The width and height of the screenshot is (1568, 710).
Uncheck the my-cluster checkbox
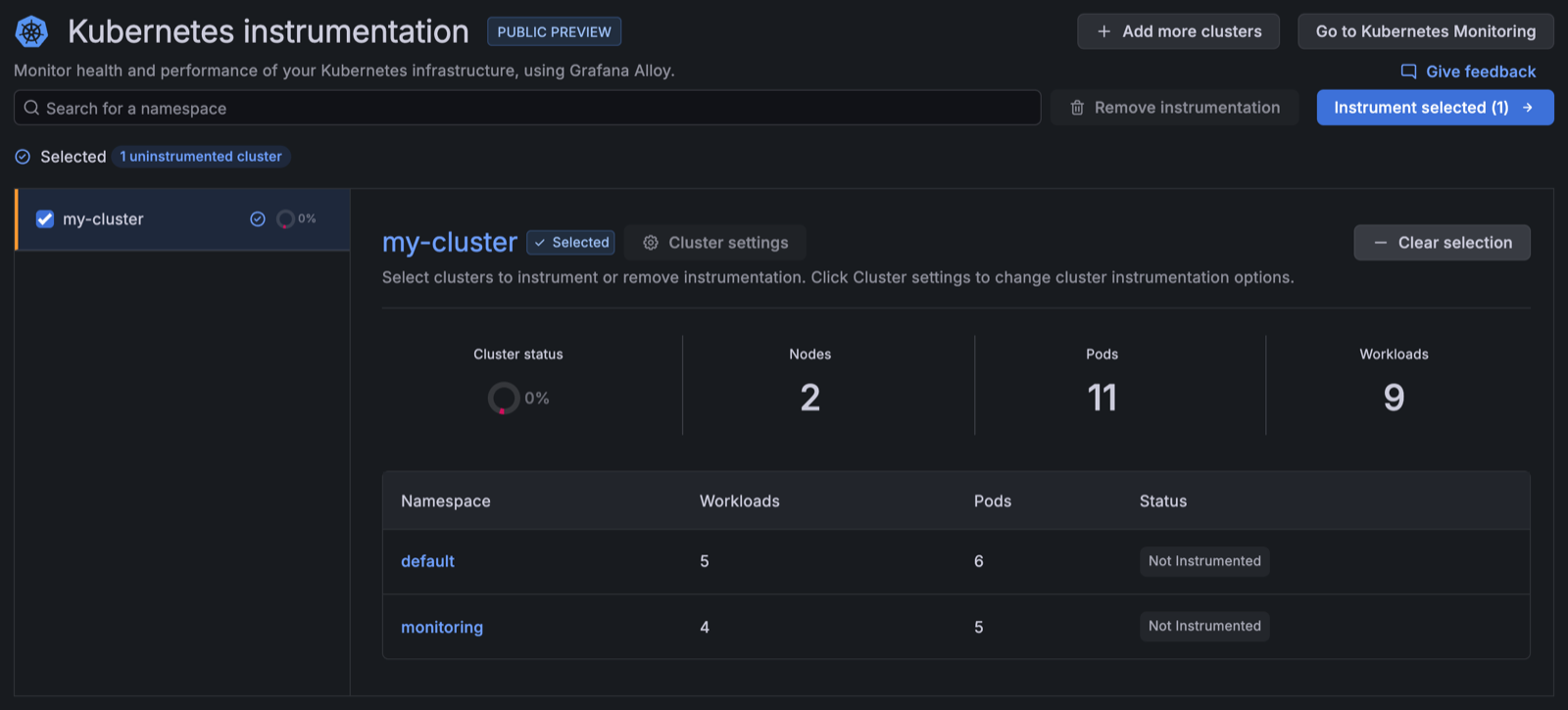tap(45, 219)
